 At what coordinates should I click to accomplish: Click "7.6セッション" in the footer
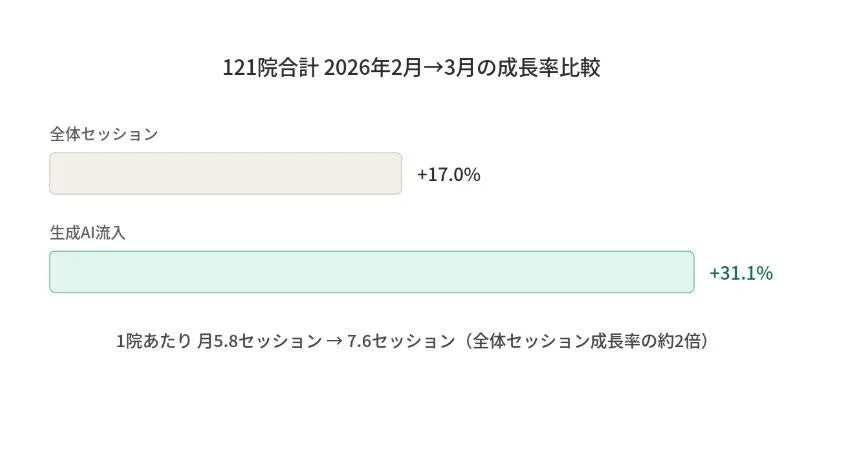[x=400, y=341]
